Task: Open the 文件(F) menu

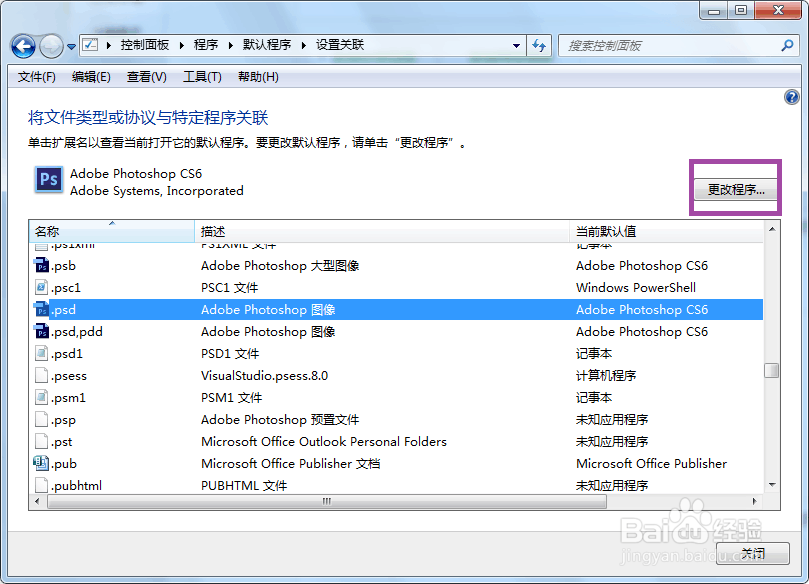Action: tap(37, 77)
